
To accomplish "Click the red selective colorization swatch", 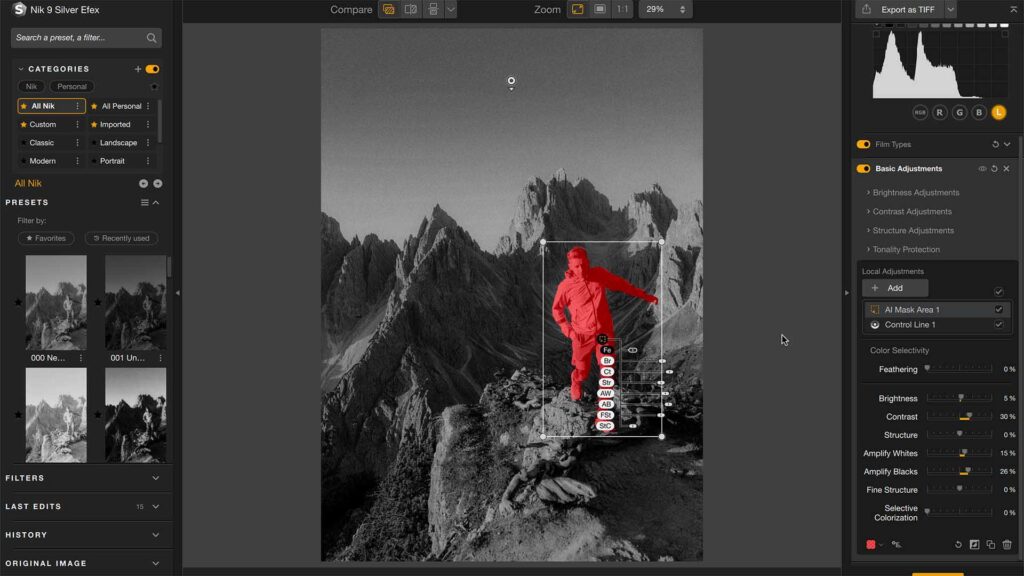I will point(871,544).
